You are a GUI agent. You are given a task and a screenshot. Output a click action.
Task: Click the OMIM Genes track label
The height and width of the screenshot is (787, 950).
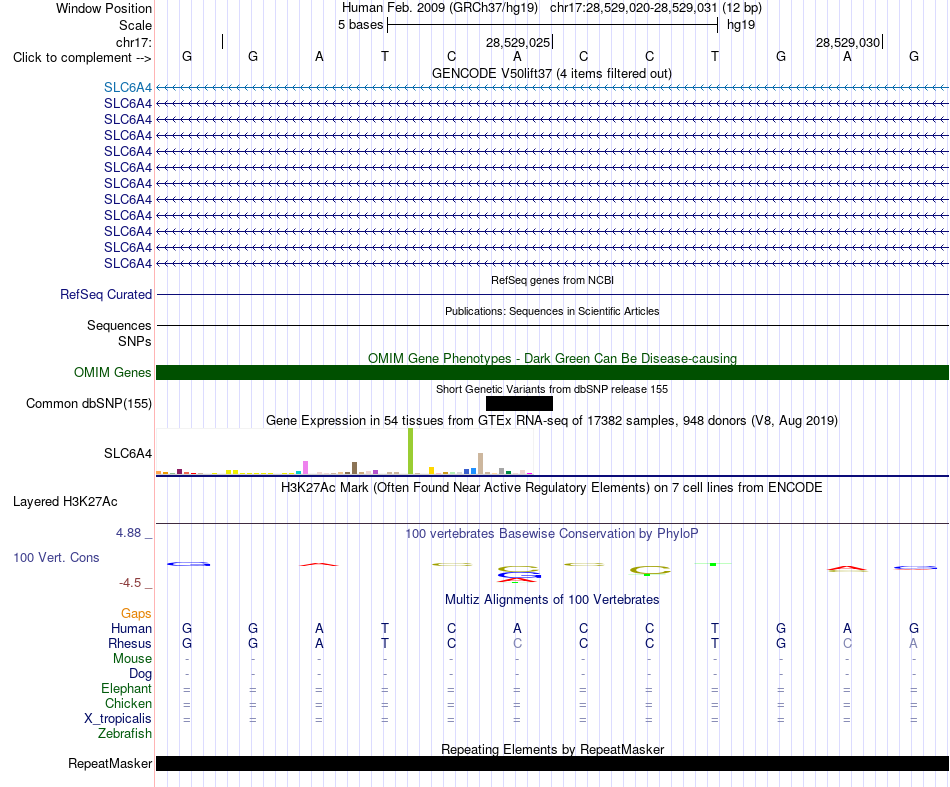pos(113,373)
